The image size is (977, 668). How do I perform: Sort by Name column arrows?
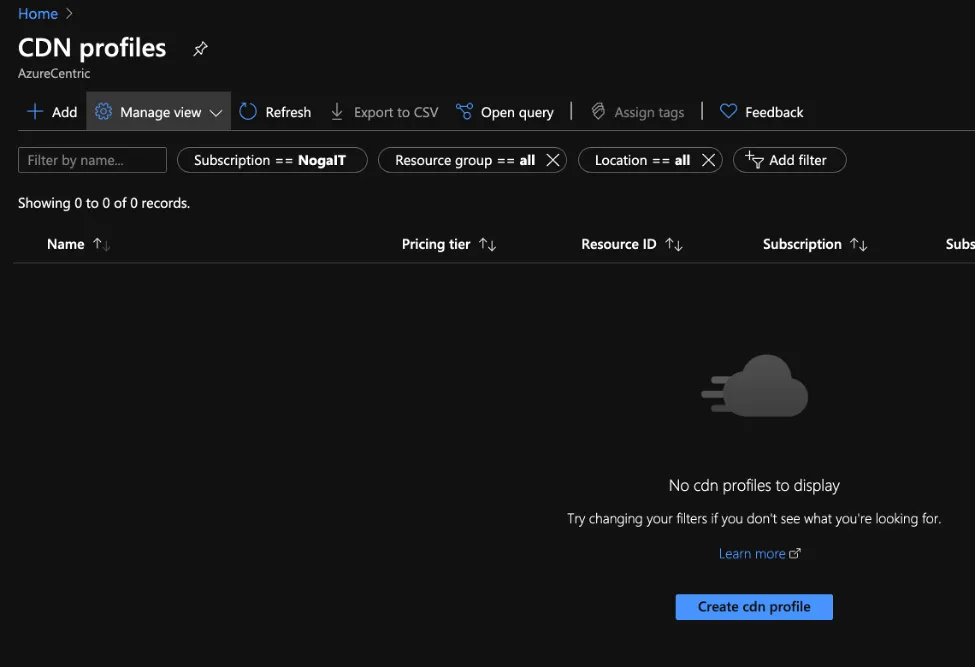[102, 244]
